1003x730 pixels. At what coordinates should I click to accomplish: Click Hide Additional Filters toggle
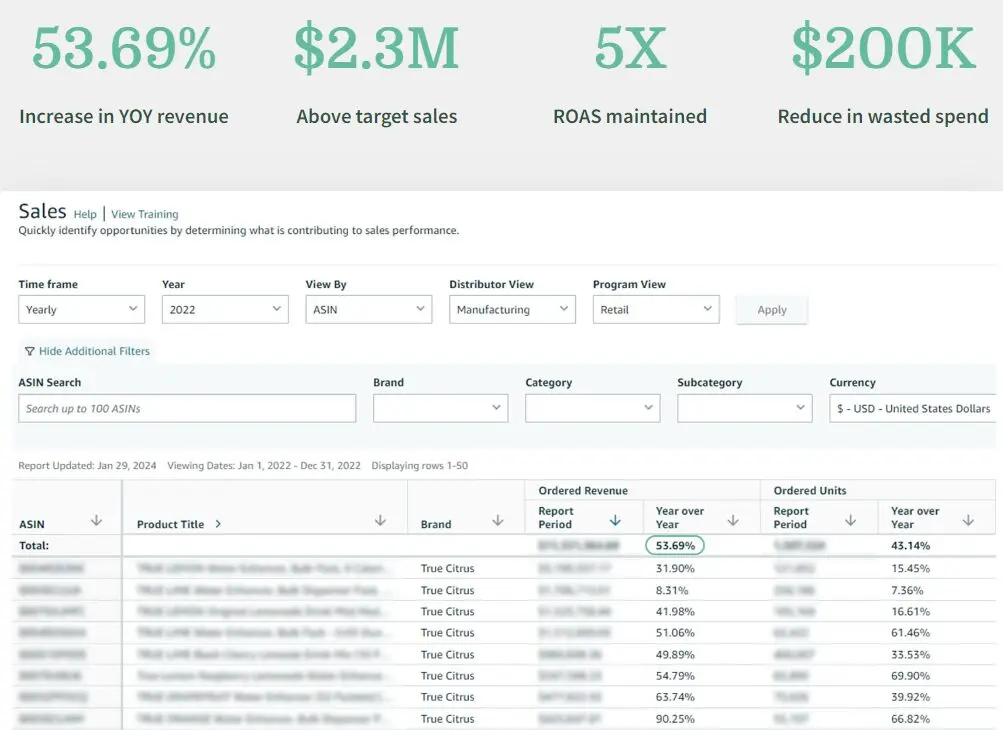click(87, 351)
